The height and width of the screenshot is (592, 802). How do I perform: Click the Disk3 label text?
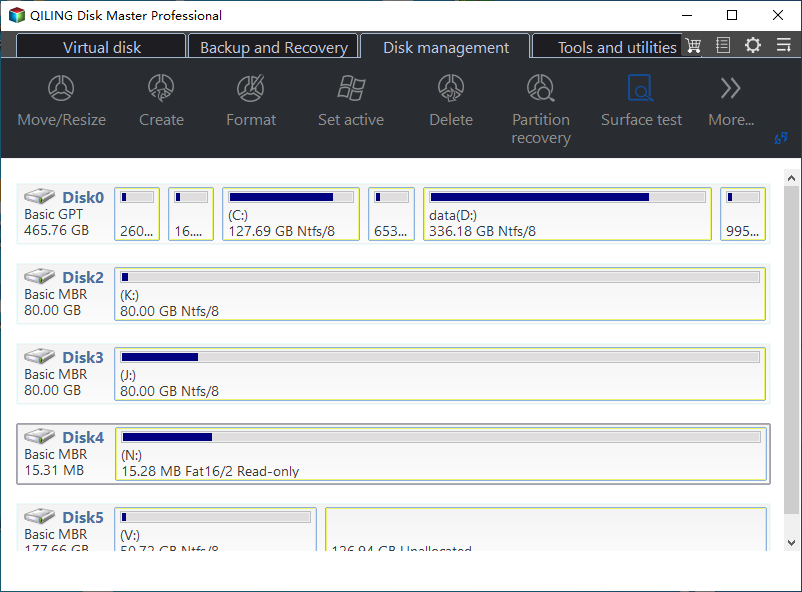point(83,357)
